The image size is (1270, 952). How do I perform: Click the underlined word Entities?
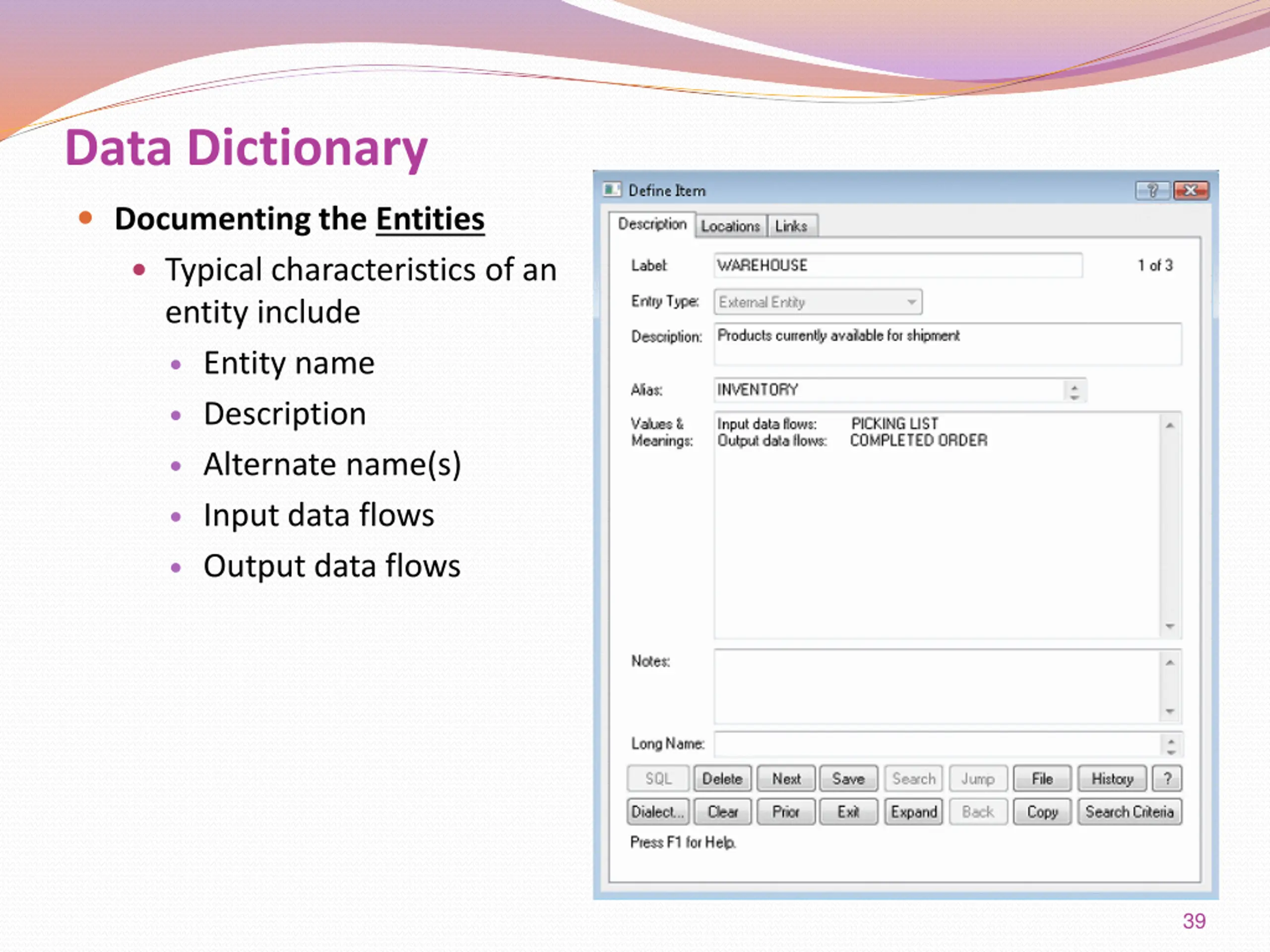(x=430, y=219)
